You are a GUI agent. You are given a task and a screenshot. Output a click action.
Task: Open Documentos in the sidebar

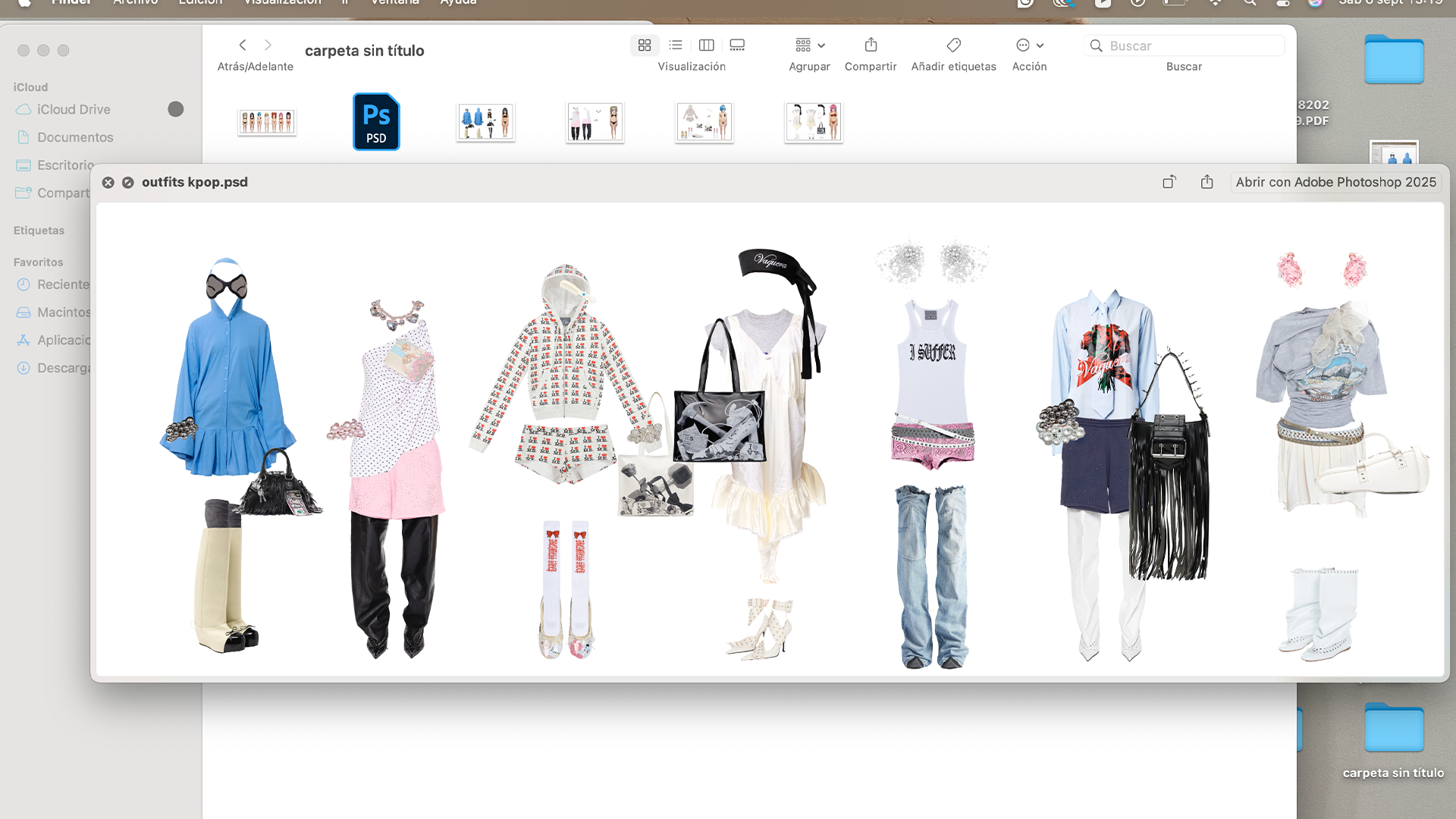click(75, 137)
